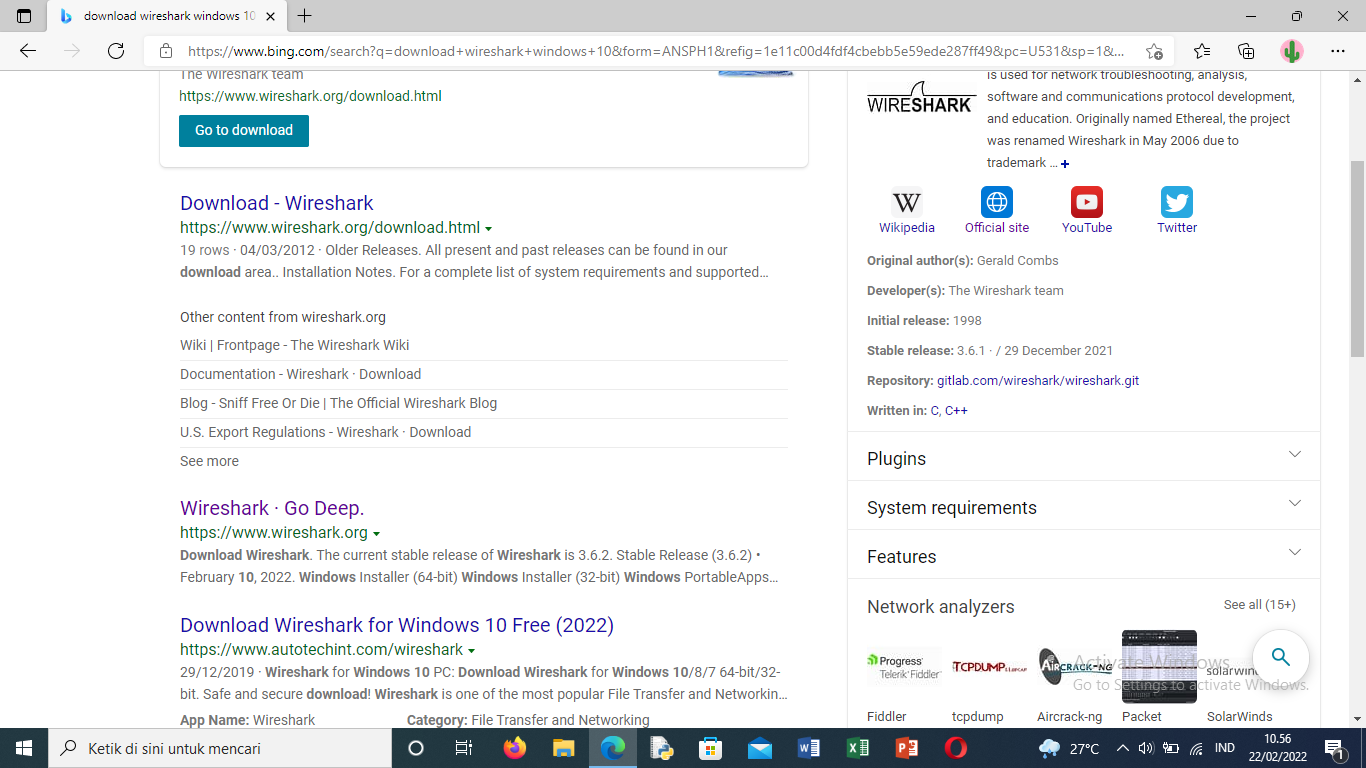The height and width of the screenshot is (768, 1366).
Task: Open Edge settings and more menu
Action: point(1338,51)
